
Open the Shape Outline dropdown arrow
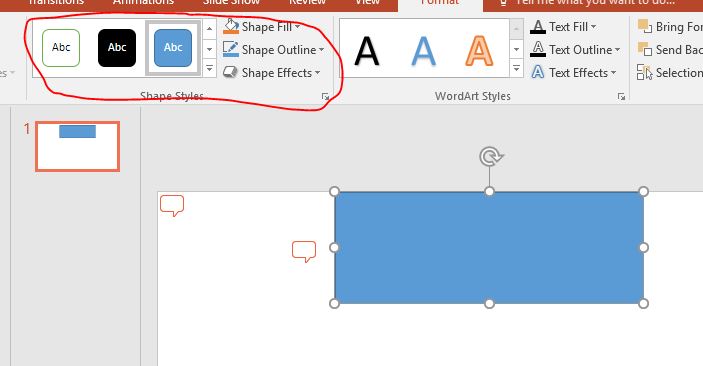[321, 50]
